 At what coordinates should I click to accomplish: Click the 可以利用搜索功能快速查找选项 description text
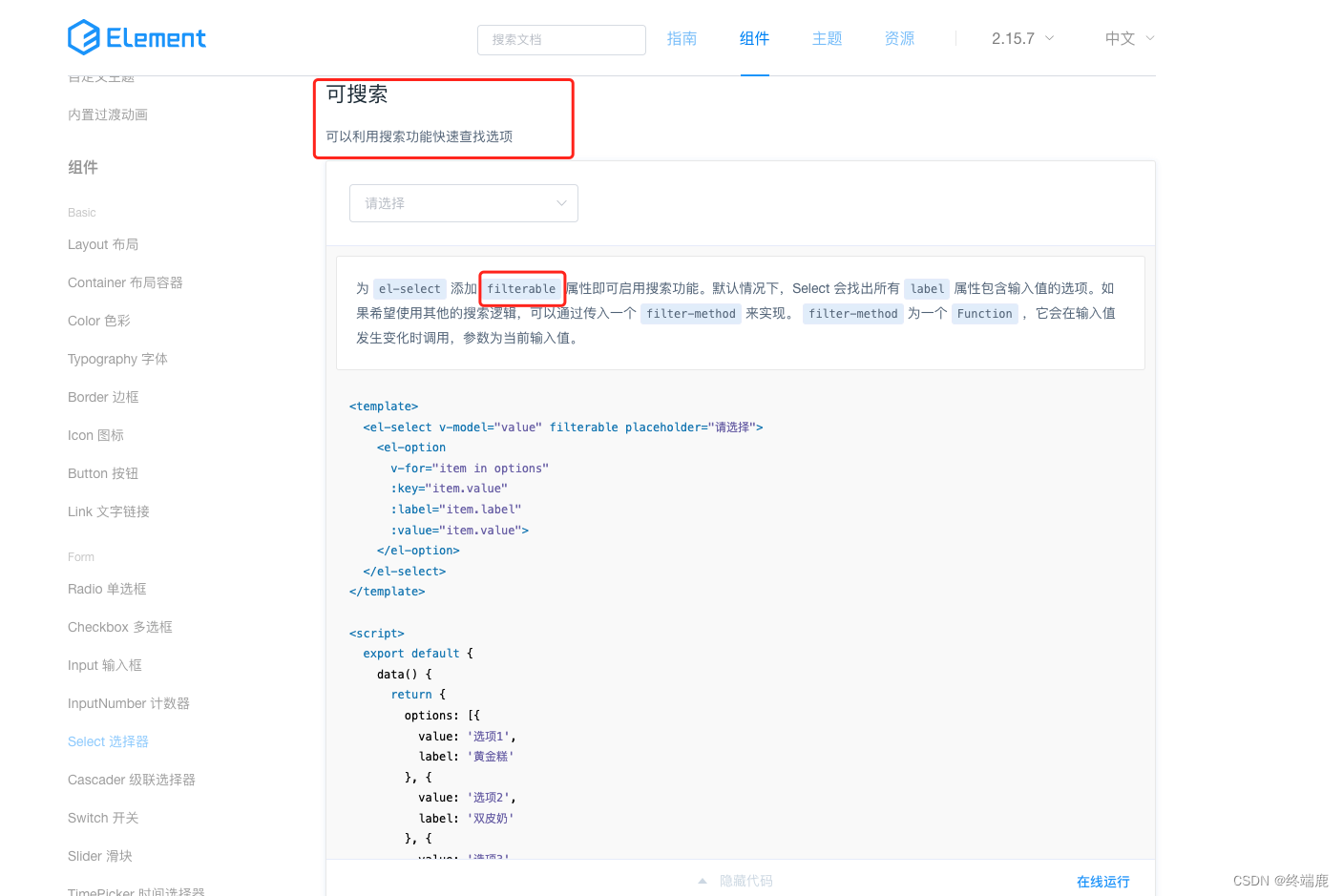coord(419,136)
